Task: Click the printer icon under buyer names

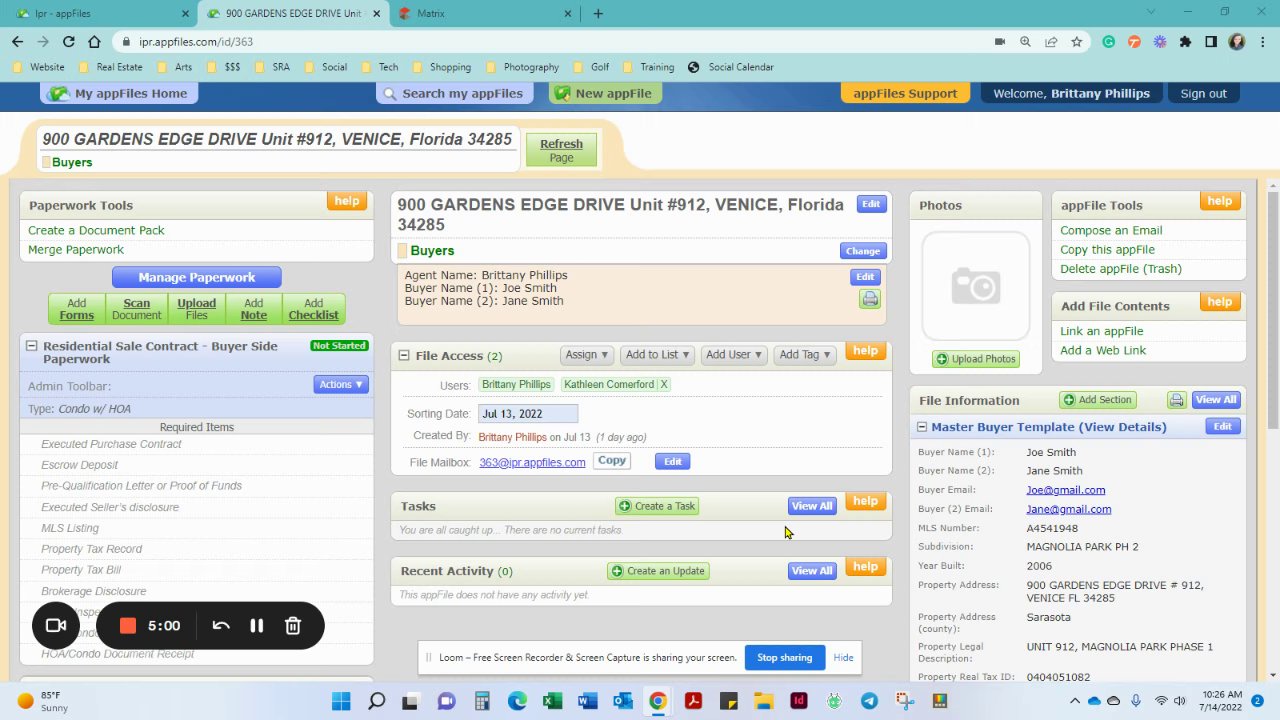Action: pyautogui.click(x=870, y=299)
